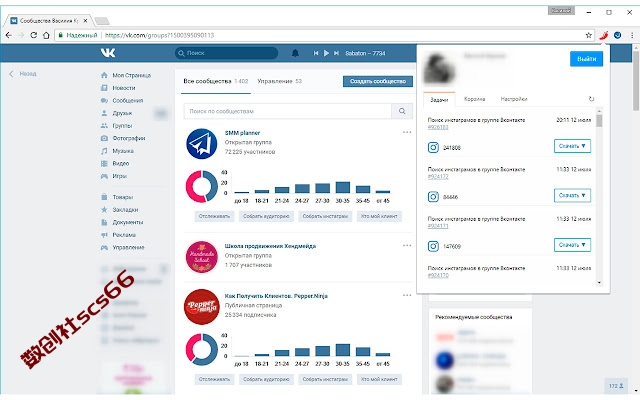This screenshot has width=640, height=400.
Task: Click the popup task list scrollbar thumb
Action: (599, 121)
